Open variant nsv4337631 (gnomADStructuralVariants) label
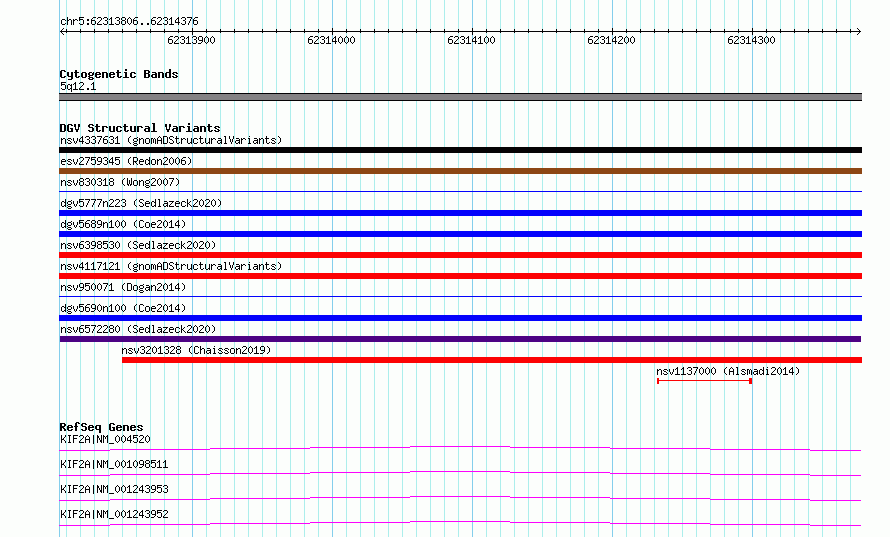The width and height of the screenshot is (890, 537). pos(171,140)
